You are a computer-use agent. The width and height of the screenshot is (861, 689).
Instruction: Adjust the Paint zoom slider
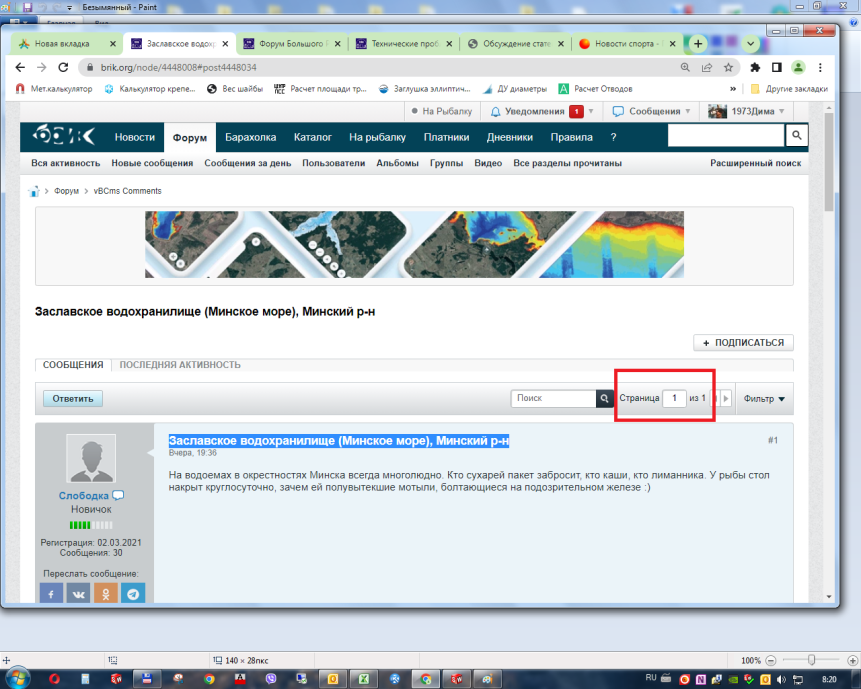[810, 661]
